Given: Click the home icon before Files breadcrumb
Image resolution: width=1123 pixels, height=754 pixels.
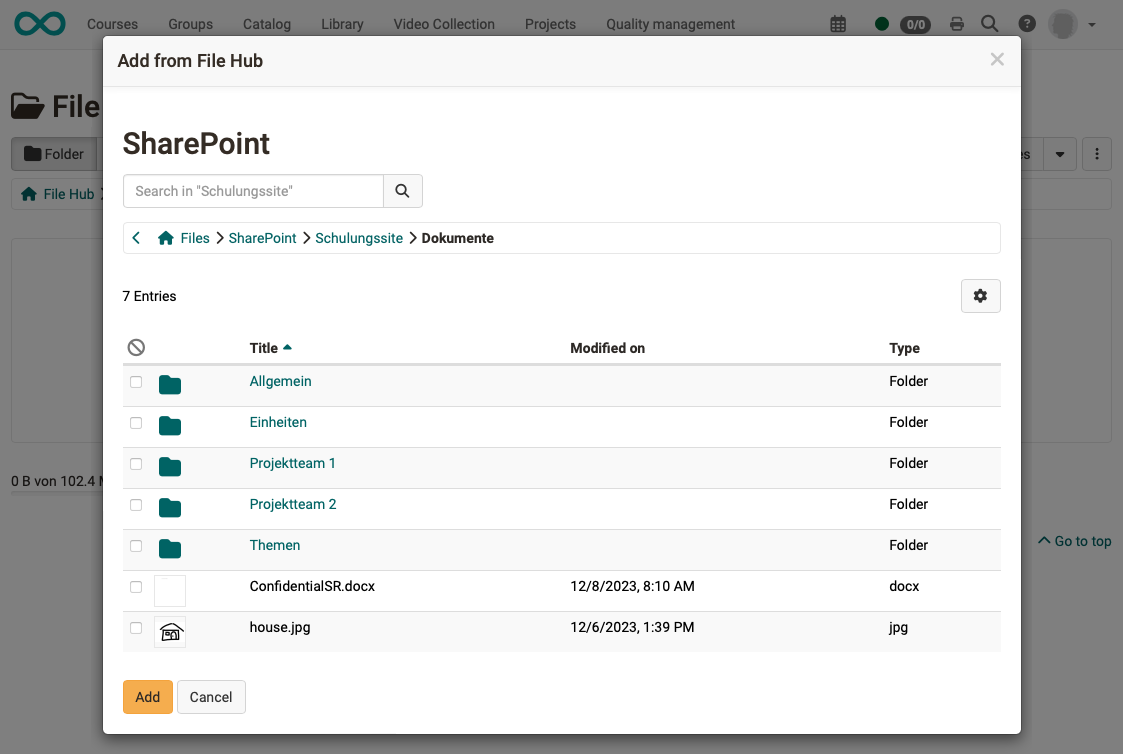Looking at the screenshot, I should [x=166, y=238].
